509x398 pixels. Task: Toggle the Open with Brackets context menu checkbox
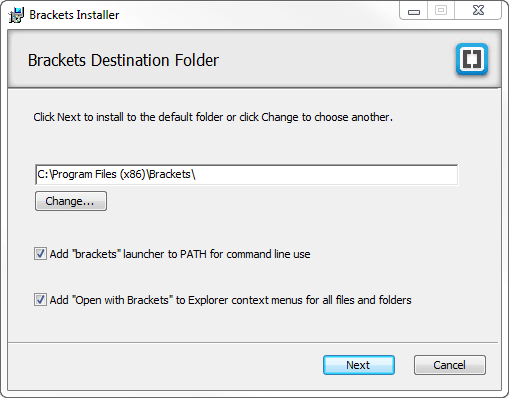(40, 300)
